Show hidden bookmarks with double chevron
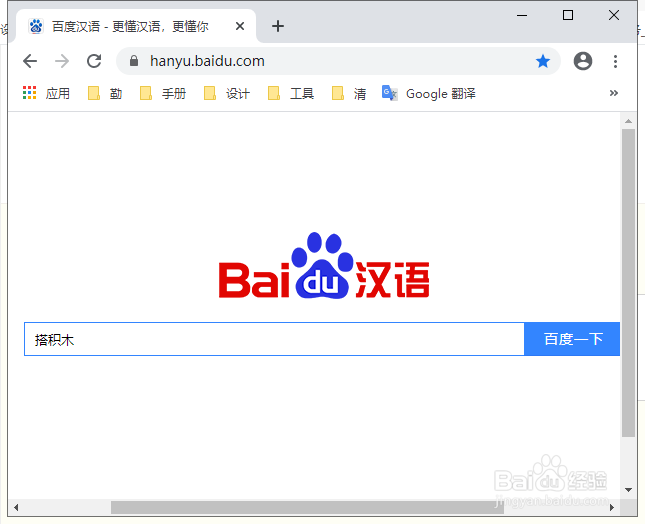This screenshot has height=524, width=645. [613, 93]
